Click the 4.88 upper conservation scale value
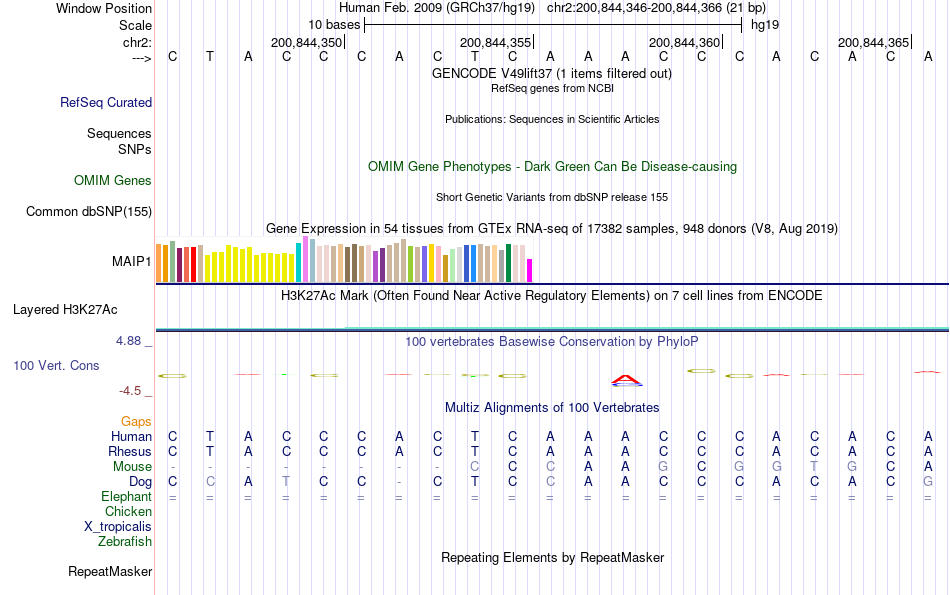 [x=128, y=341]
